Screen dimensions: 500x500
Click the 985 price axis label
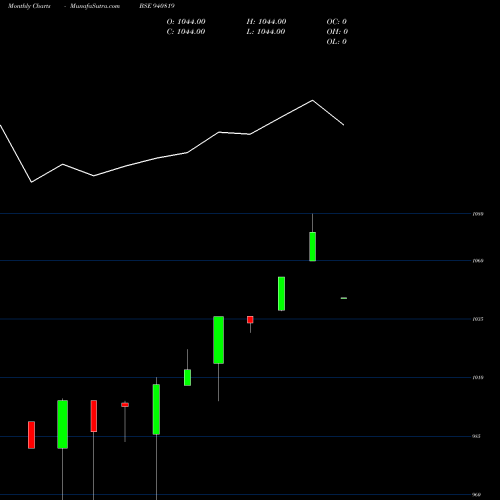point(477,436)
